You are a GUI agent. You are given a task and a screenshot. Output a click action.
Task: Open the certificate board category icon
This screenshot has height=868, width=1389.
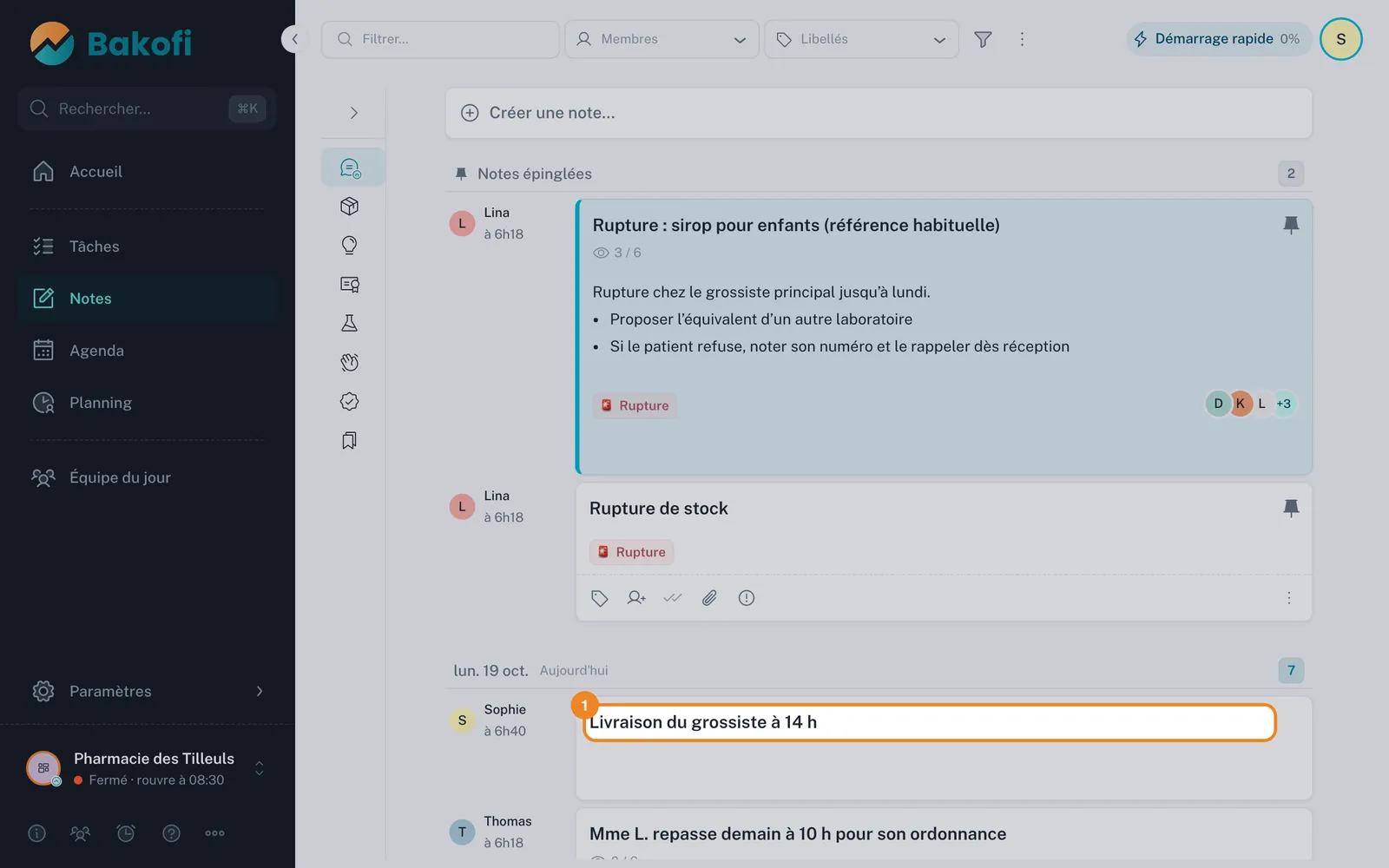click(x=350, y=285)
